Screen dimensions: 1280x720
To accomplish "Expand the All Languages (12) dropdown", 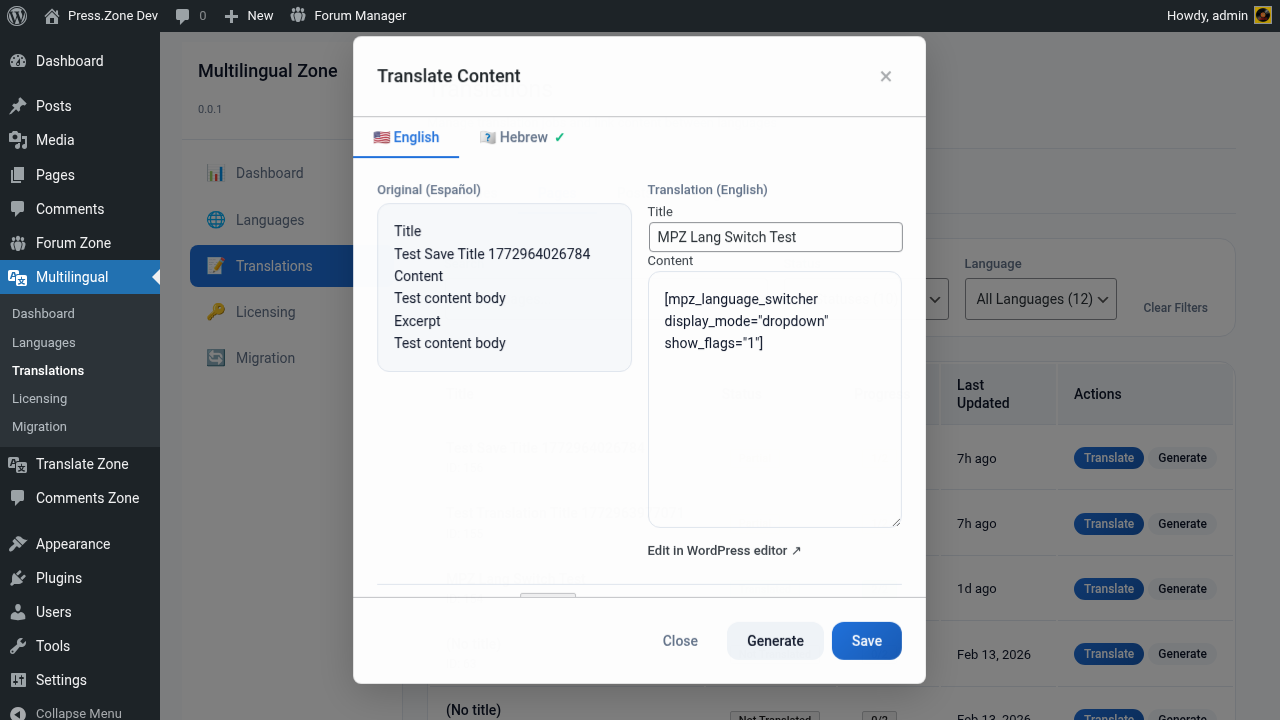I will coord(1040,299).
